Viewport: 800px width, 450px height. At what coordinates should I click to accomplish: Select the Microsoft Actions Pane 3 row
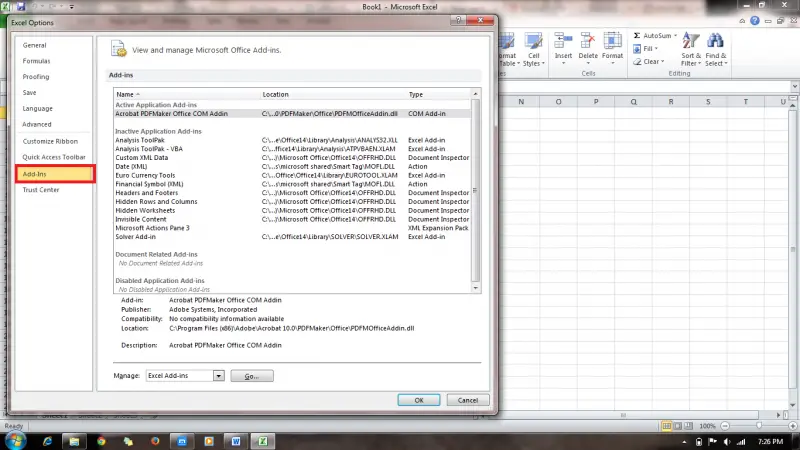(x=292, y=228)
